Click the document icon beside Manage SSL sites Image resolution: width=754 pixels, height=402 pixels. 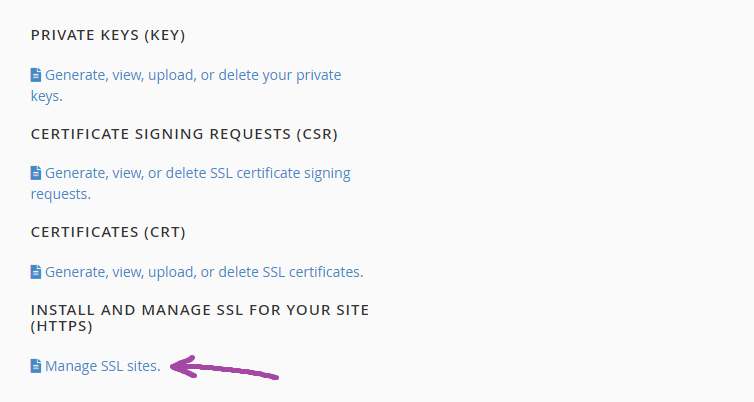[36, 366]
